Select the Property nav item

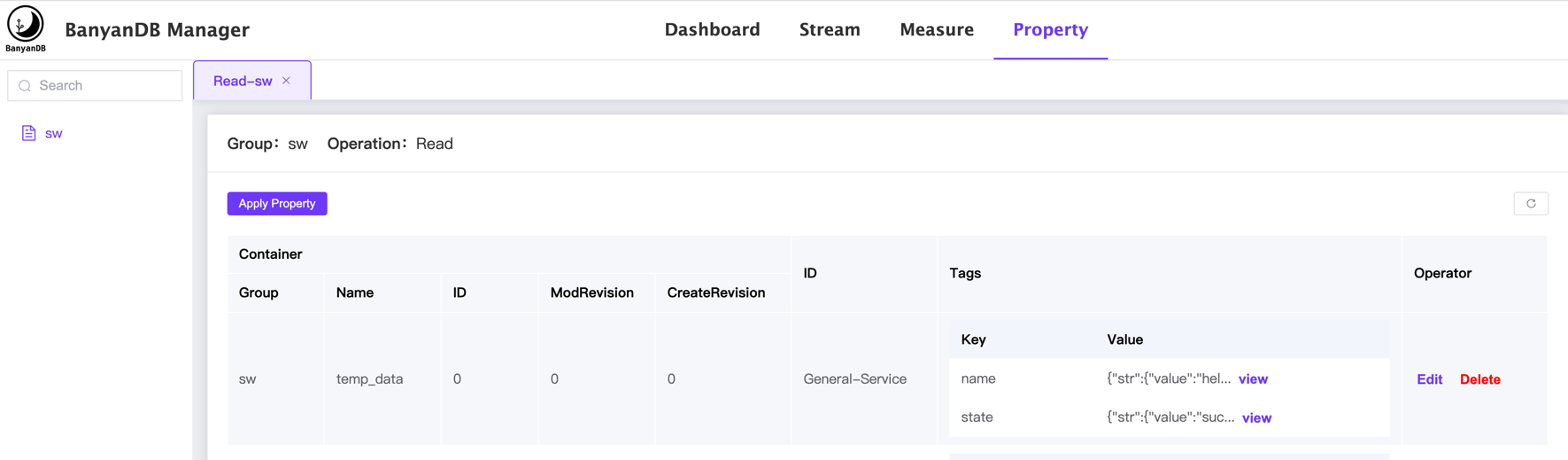point(1050,29)
